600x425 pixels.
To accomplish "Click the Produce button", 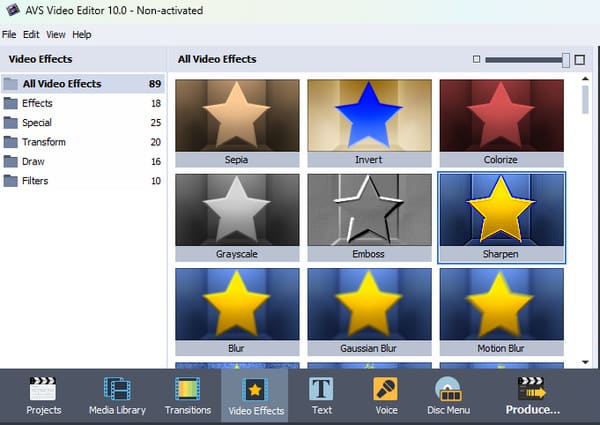I will click(532, 395).
